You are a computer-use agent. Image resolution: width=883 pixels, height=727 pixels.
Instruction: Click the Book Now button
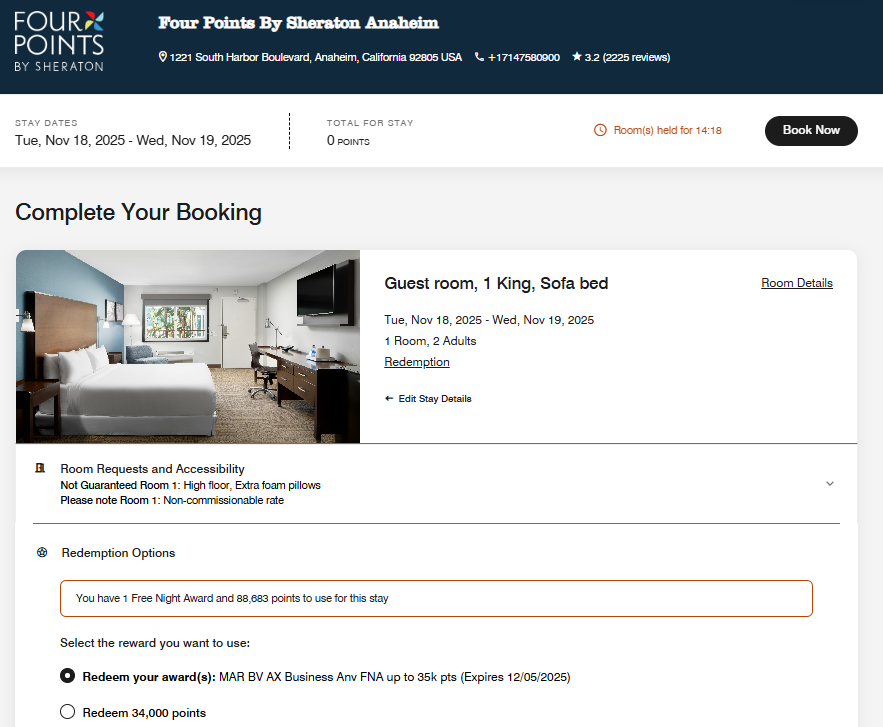coord(811,130)
